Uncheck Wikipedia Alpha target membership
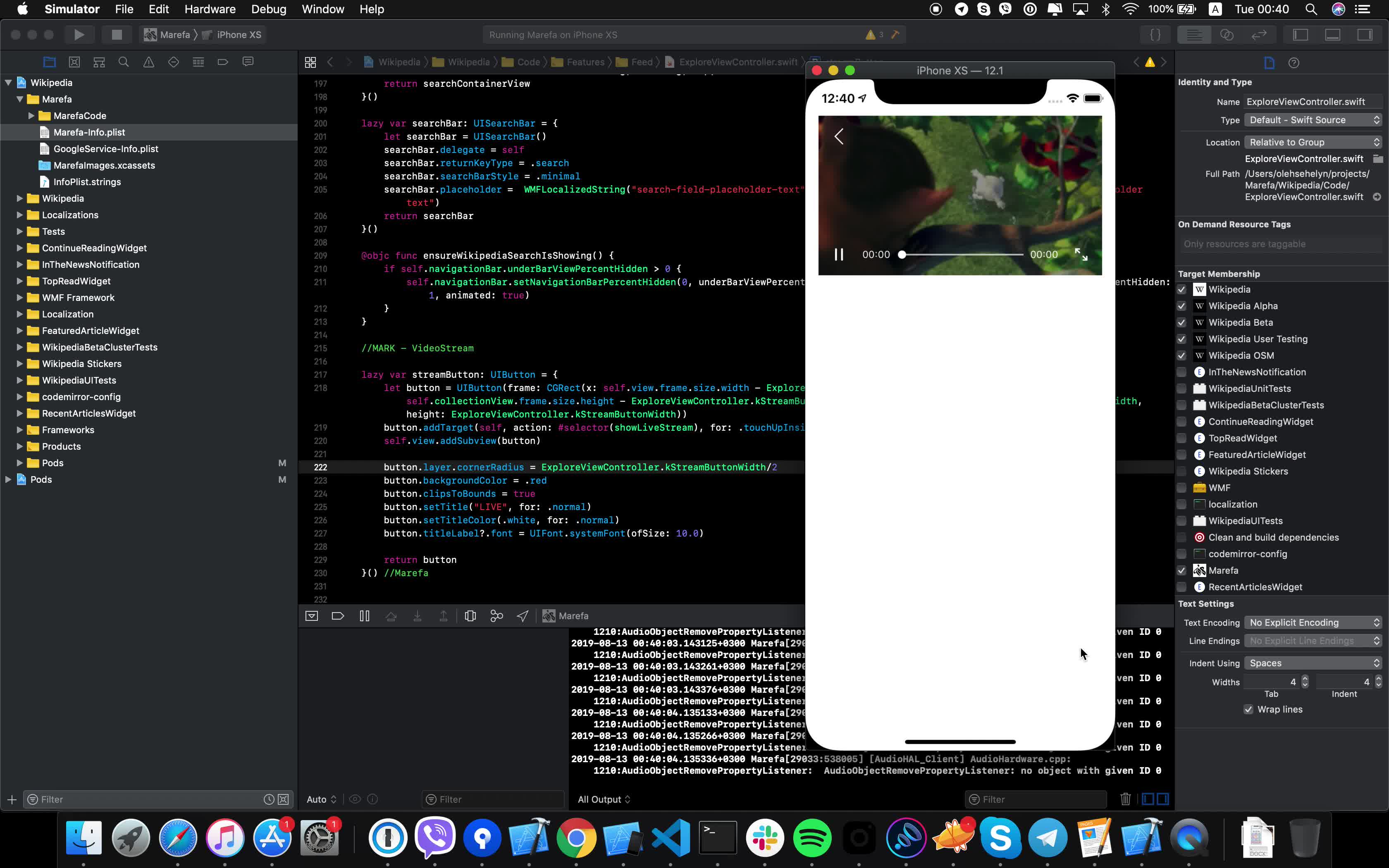This screenshot has height=868, width=1389. tap(1181, 306)
